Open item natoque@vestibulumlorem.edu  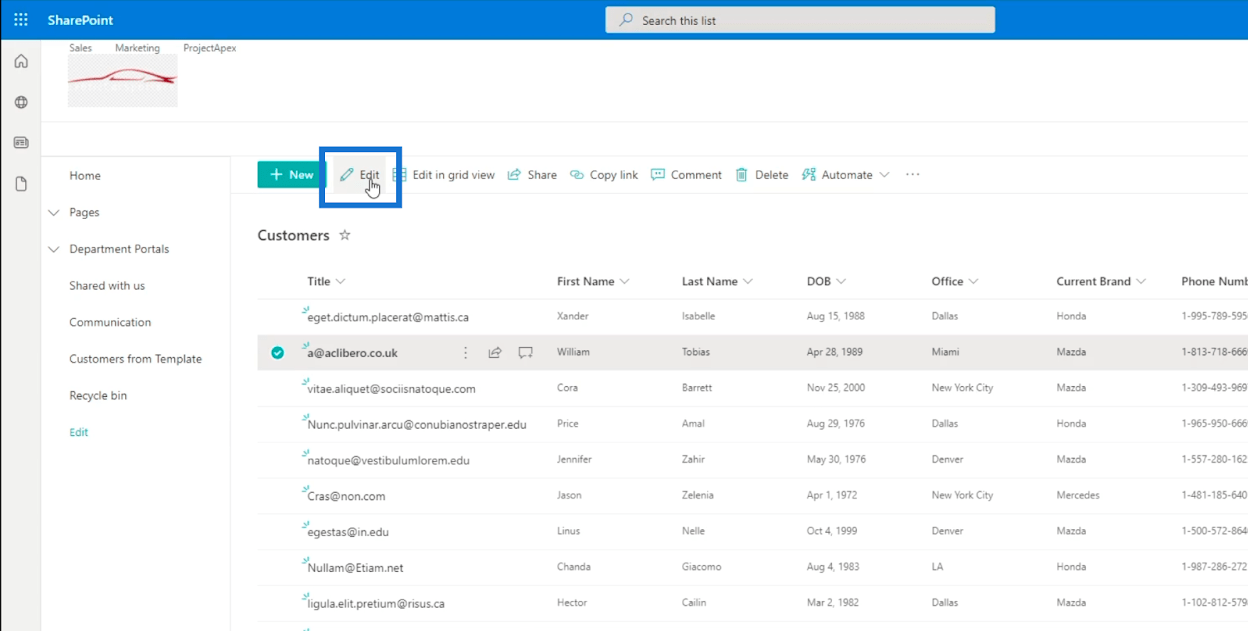(x=388, y=460)
